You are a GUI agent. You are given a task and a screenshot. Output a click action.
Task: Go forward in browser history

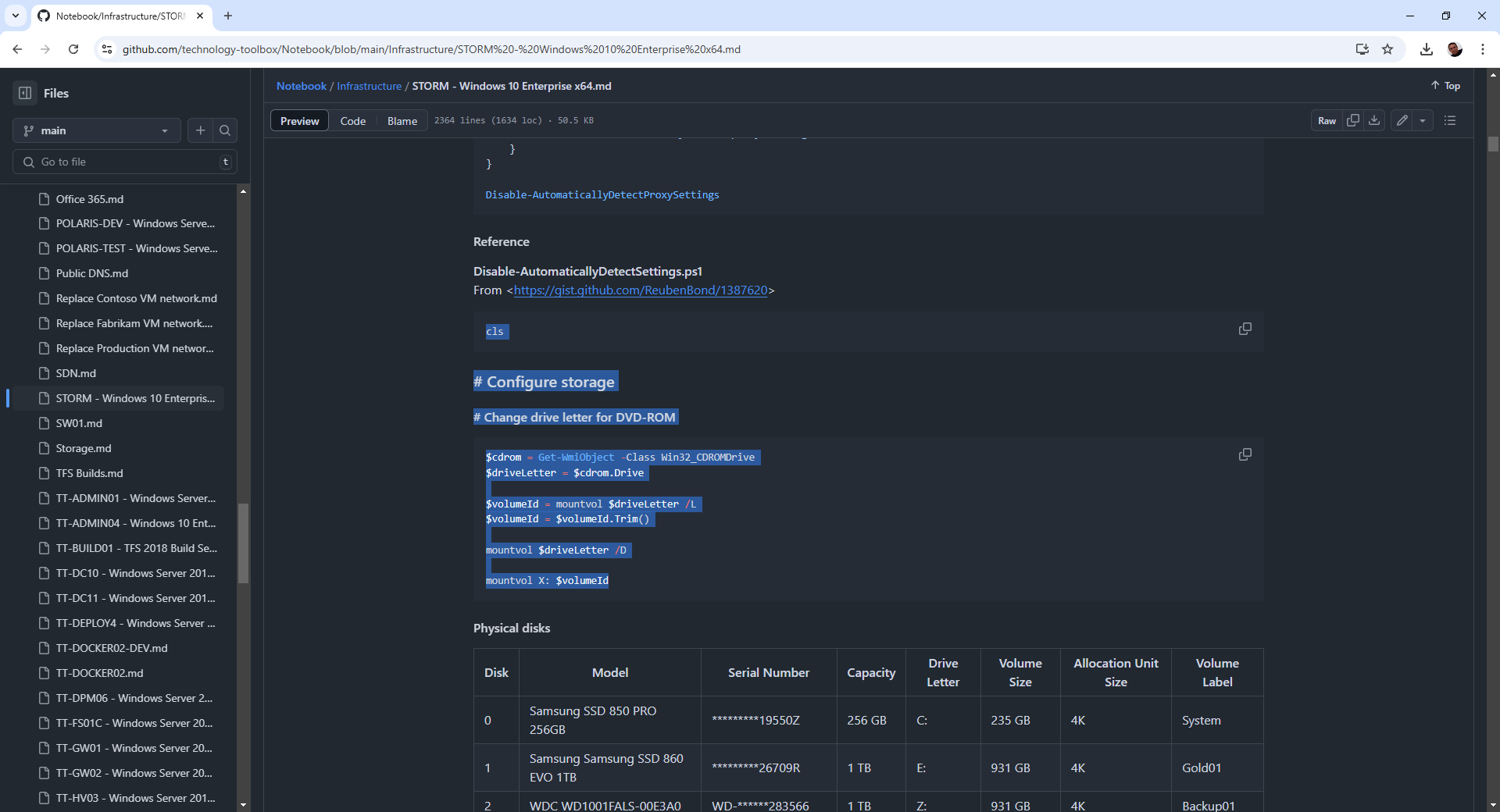pyautogui.click(x=45, y=49)
